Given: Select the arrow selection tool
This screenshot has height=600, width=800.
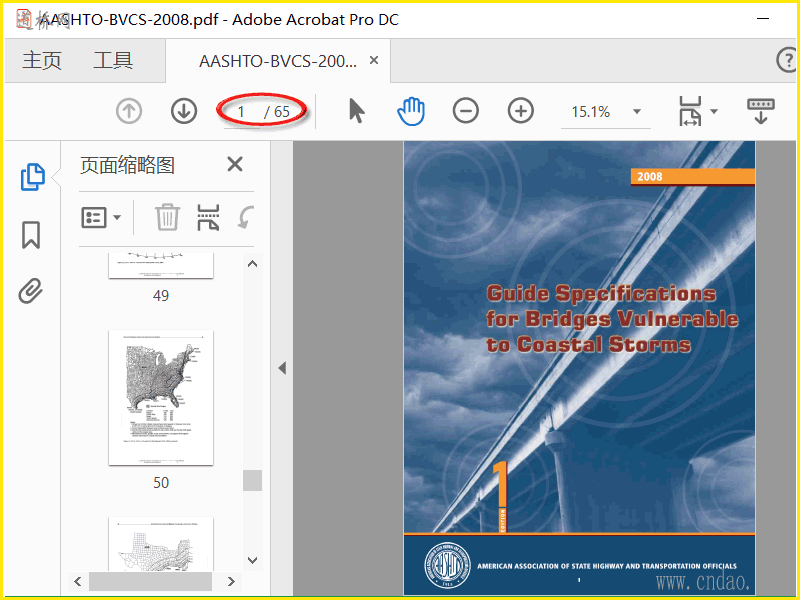Looking at the screenshot, I should pyautogui.click(x=357, y=111).
